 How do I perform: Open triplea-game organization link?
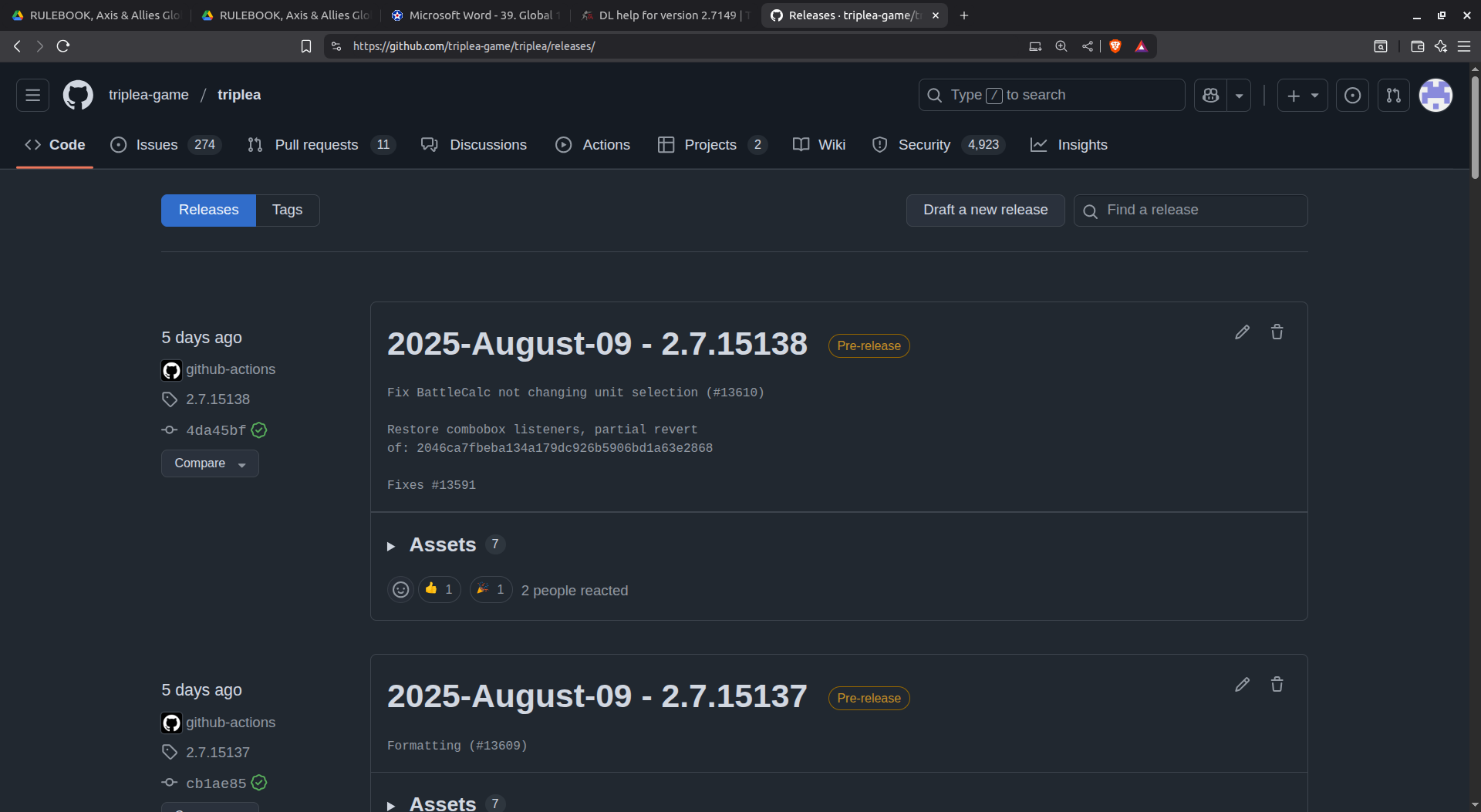pyautogui.click(x=148, y=95)
